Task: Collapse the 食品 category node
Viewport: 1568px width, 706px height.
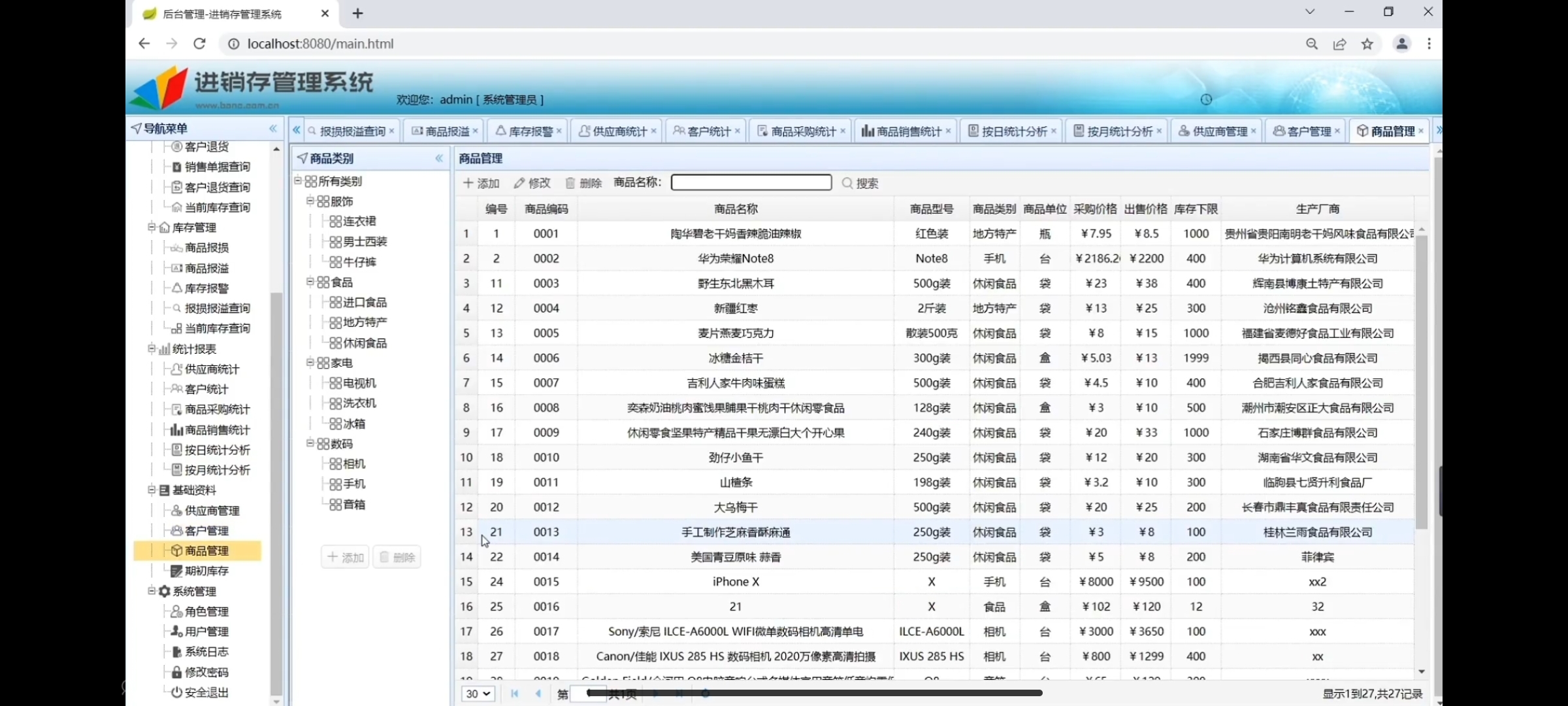Action: pos(310,282)
